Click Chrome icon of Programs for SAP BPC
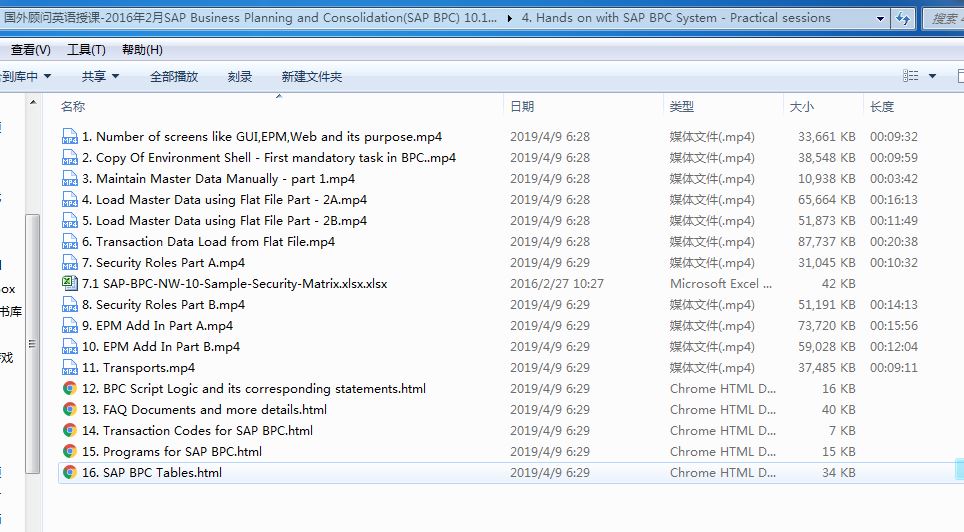The width and height of the screenshot is (964, 532). coord(69,451)
